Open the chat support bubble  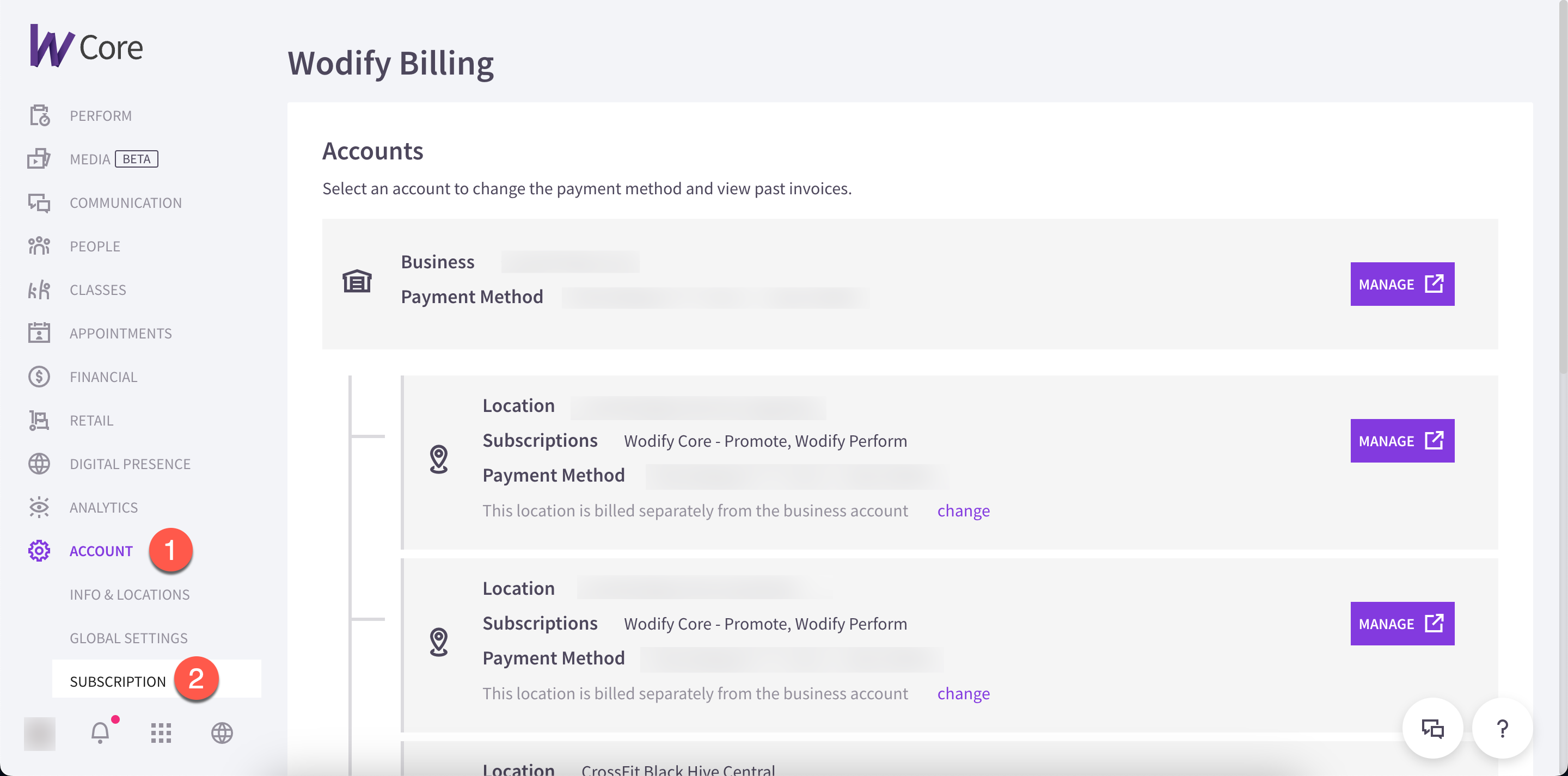pos(1432,729)
